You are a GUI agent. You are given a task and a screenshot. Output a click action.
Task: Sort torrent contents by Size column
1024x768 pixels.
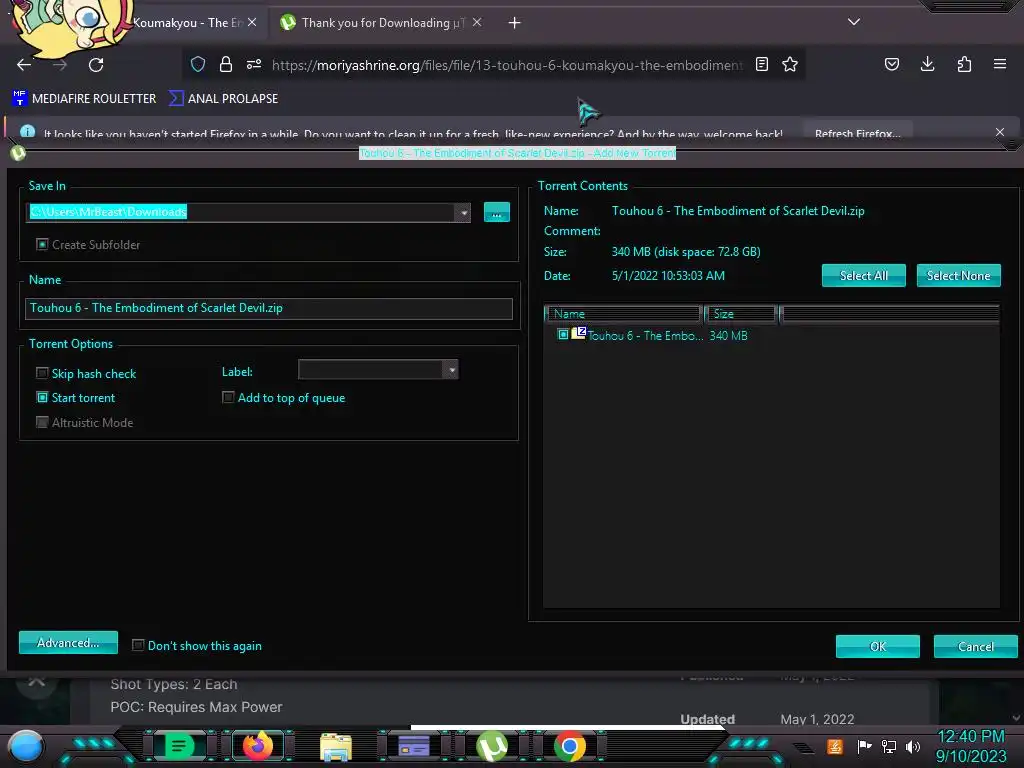(x=741, y=314)
